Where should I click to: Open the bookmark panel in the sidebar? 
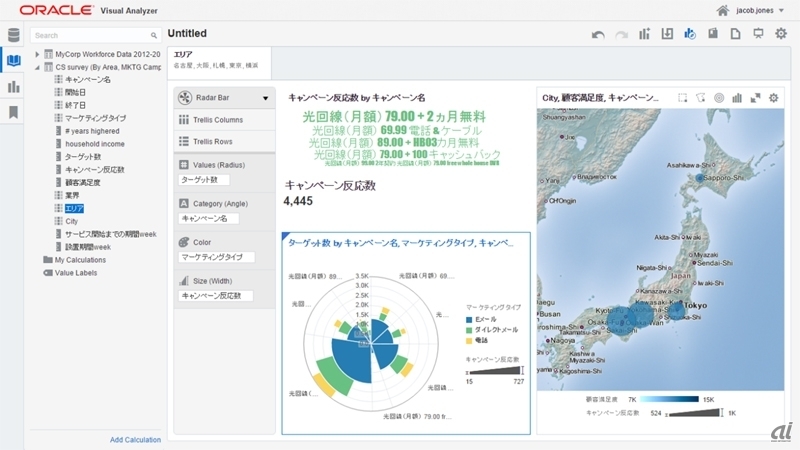pyautogui.click(x=13, y=112)
